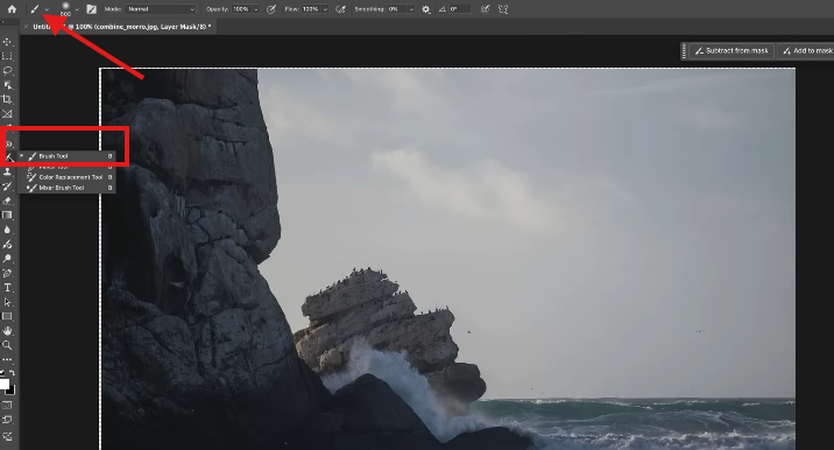Click Add to mask button

(x=807, y=51)
